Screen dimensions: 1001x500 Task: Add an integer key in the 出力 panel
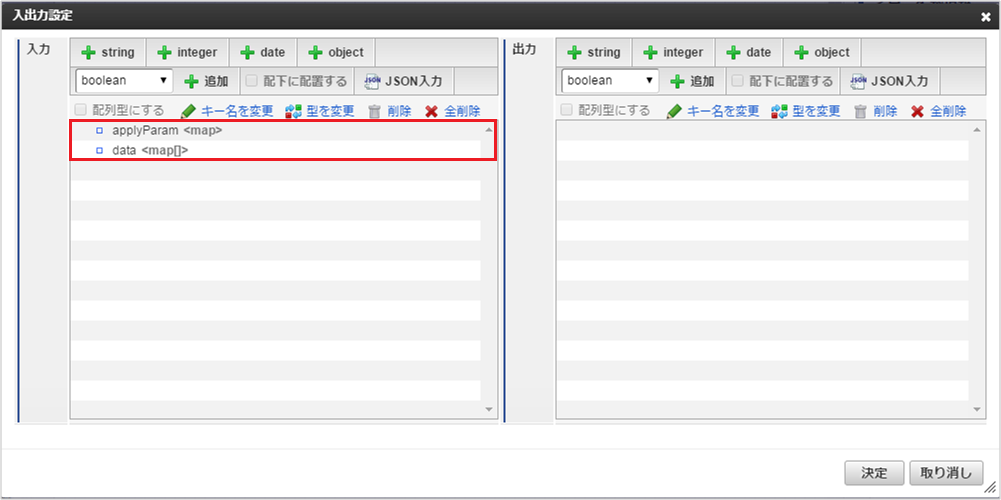pos(674,52)
